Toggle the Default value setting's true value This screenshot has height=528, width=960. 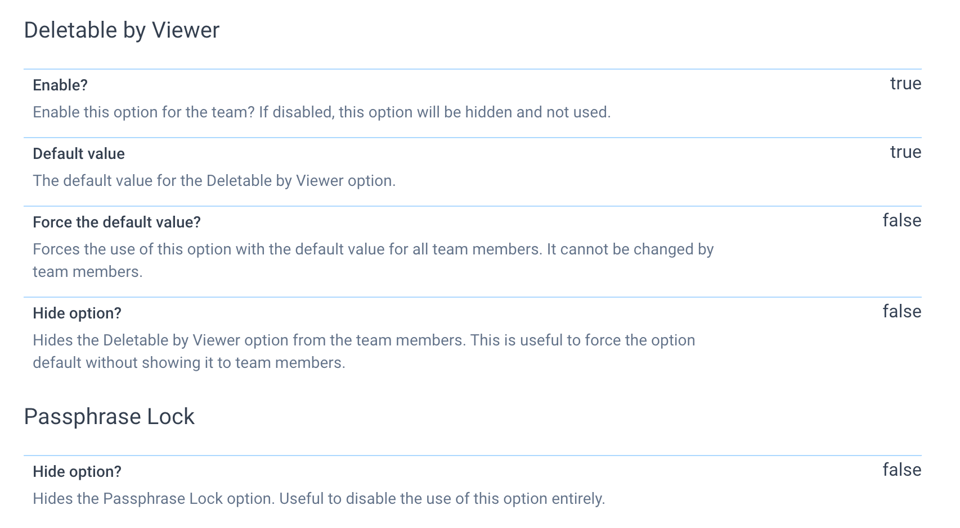[905, 152]
